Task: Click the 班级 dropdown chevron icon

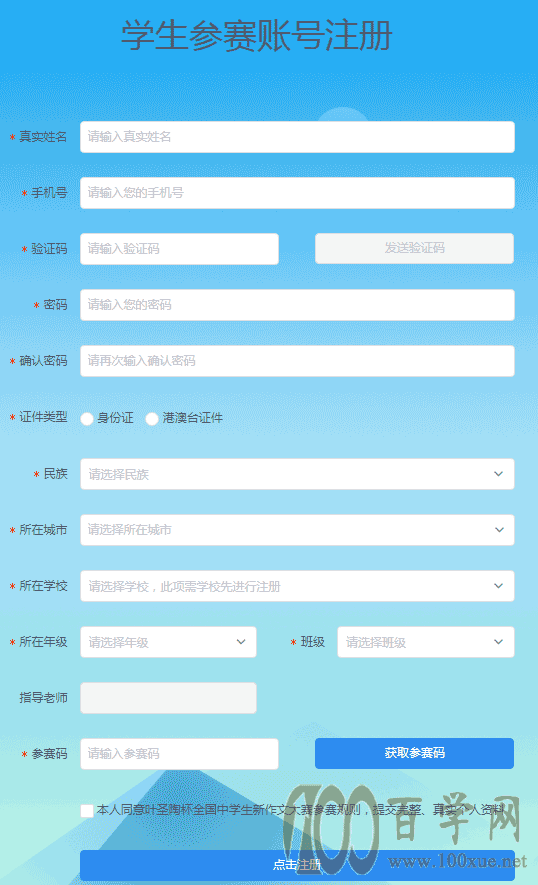Action: [498, 642]
